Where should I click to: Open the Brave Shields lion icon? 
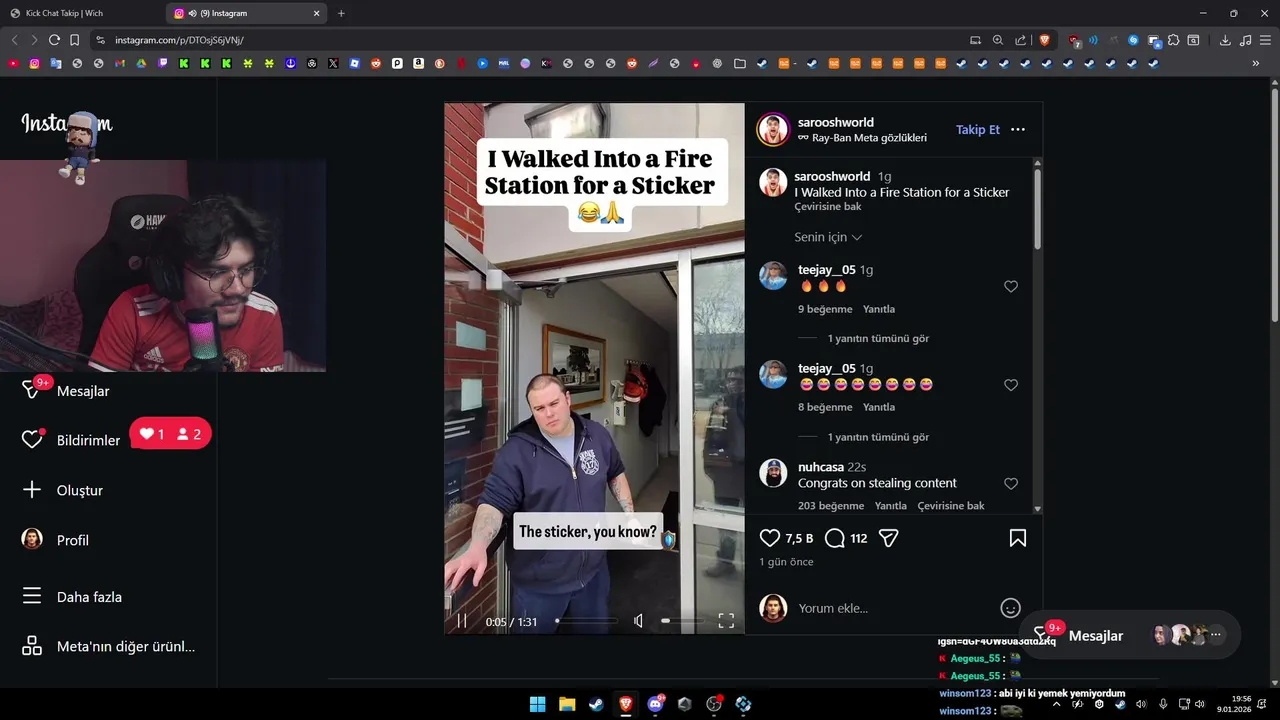[x=1044, y=40]
